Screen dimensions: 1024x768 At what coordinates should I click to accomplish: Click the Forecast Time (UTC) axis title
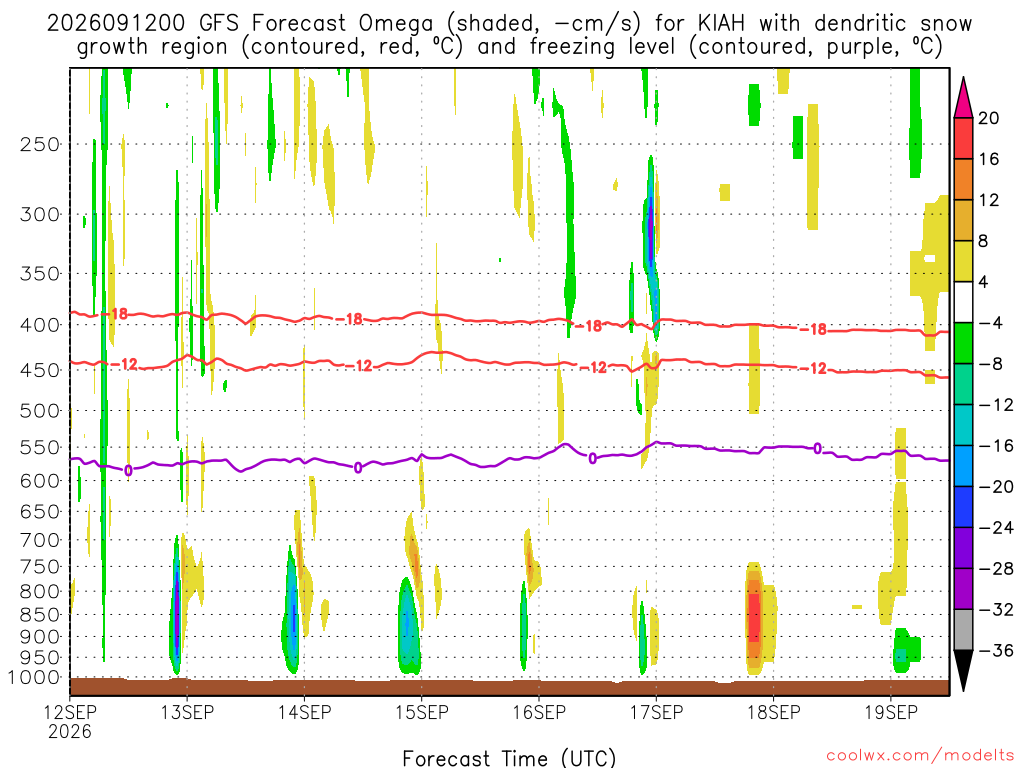click(509, 758)
